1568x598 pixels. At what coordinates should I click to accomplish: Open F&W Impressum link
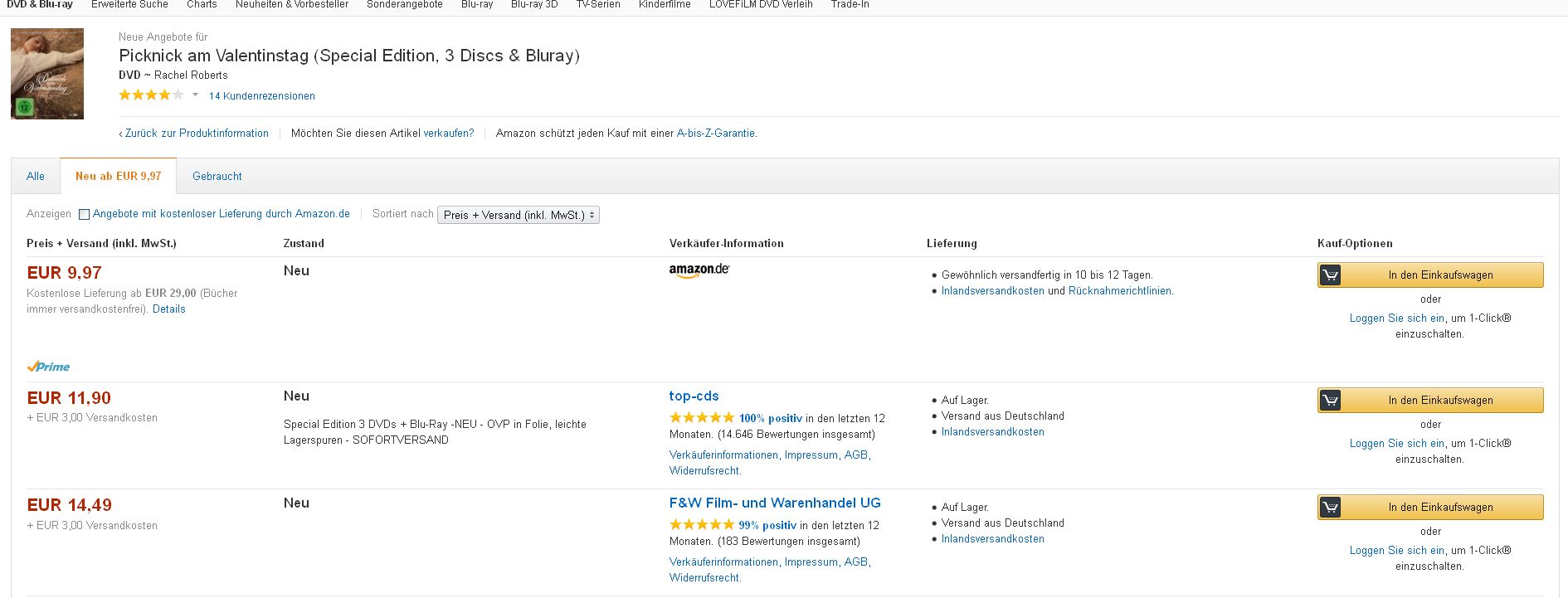[x=811, y=562]
